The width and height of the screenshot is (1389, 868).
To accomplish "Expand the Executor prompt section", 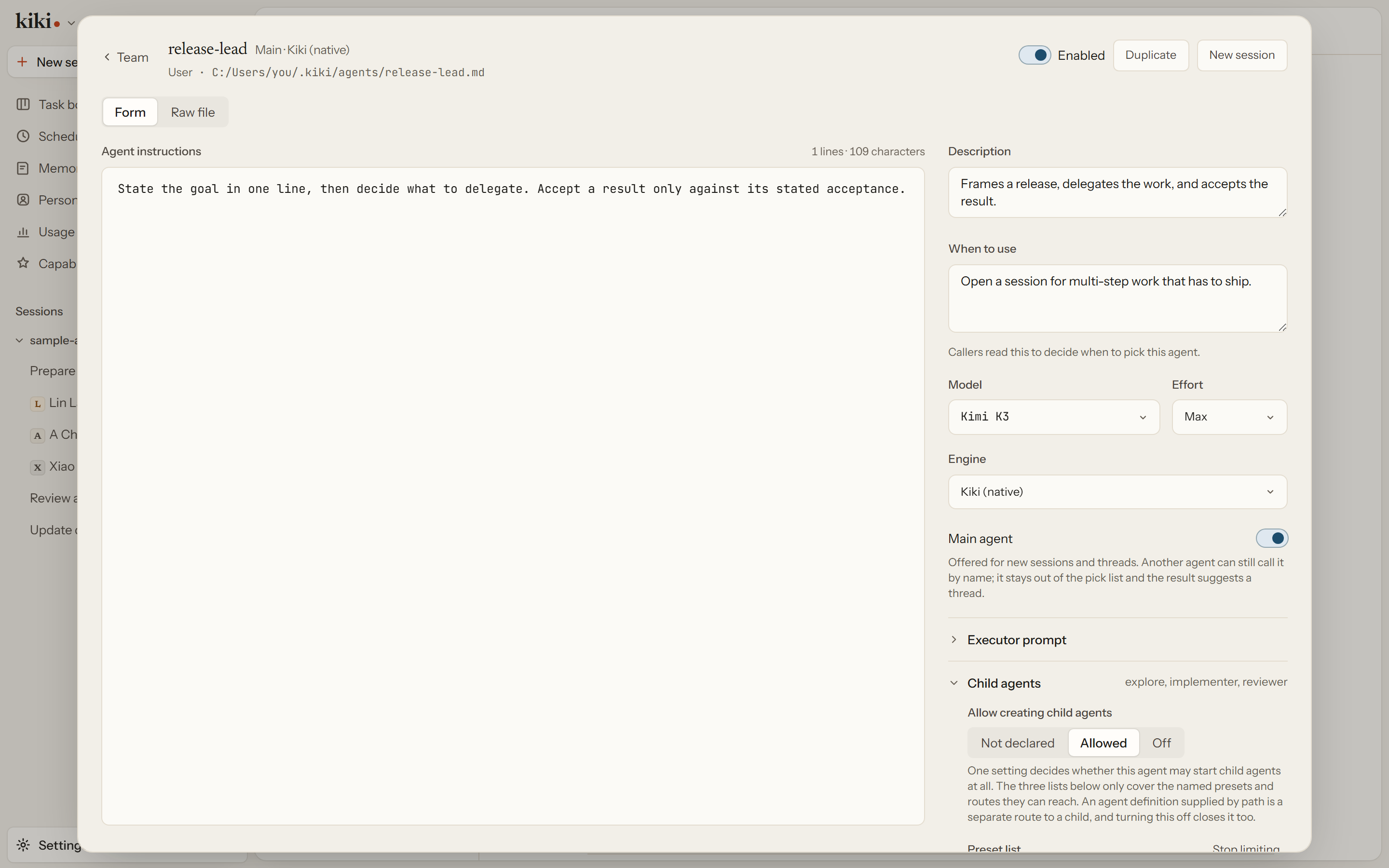I will coord(1117,639).
